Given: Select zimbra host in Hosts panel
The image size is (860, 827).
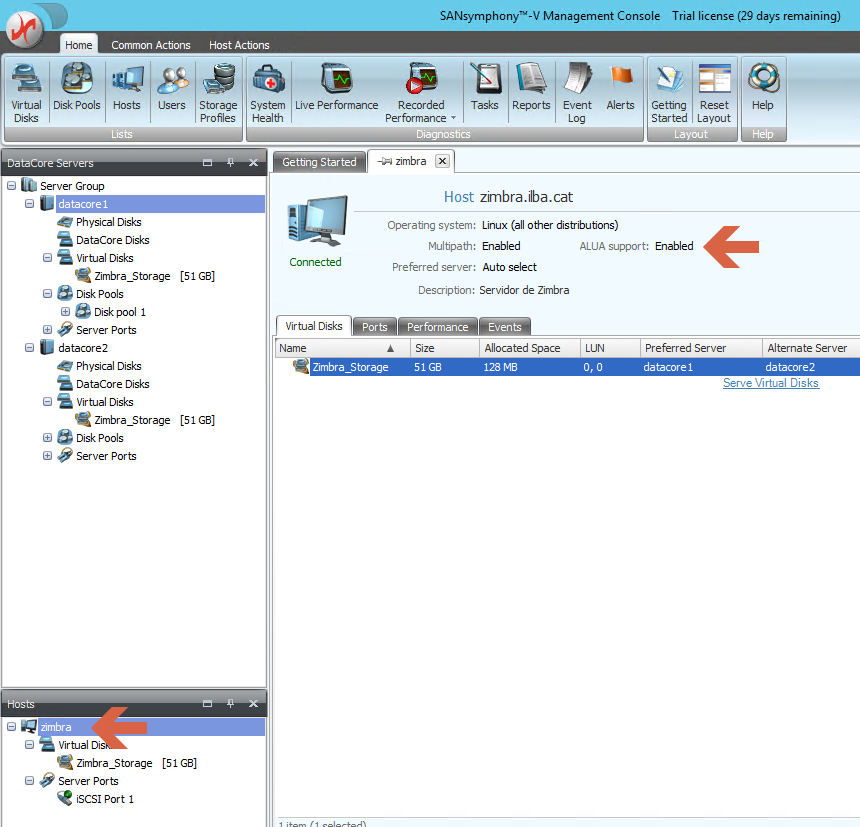Looking at the screenshot, I should click(56, 727).
